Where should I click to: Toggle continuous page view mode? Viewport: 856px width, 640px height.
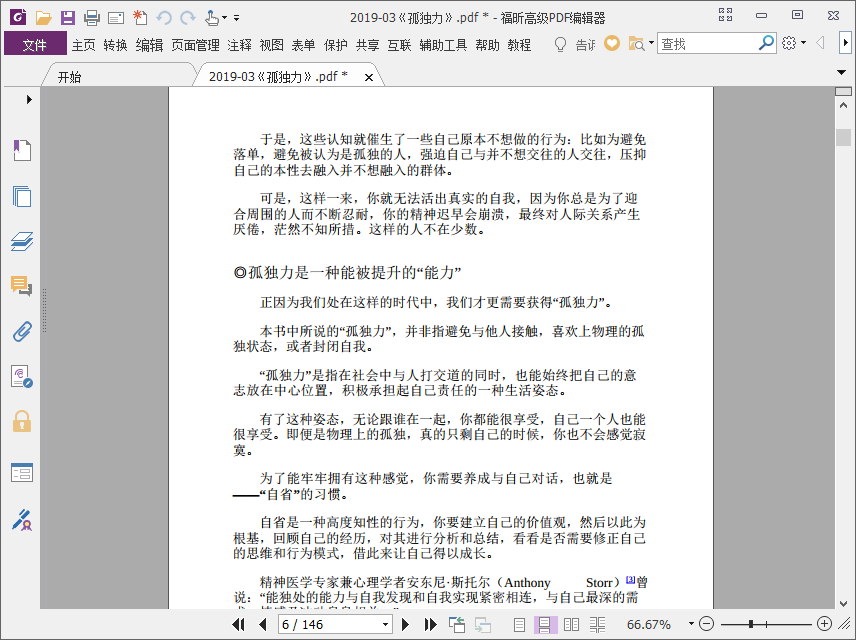pyautogui.click(x=545, y=624)
